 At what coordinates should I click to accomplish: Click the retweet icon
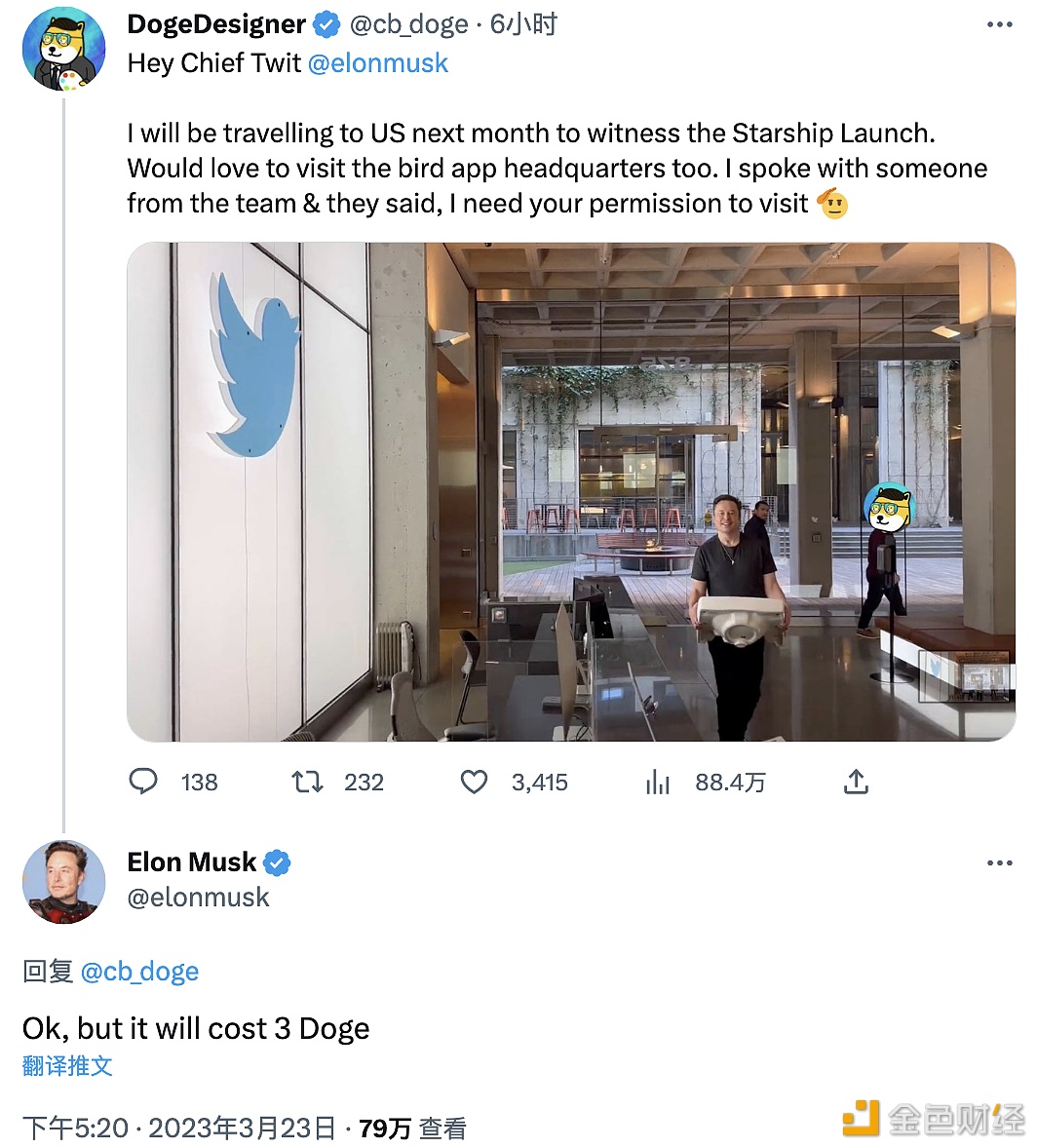pyautogui.click(x=308, y=782)
